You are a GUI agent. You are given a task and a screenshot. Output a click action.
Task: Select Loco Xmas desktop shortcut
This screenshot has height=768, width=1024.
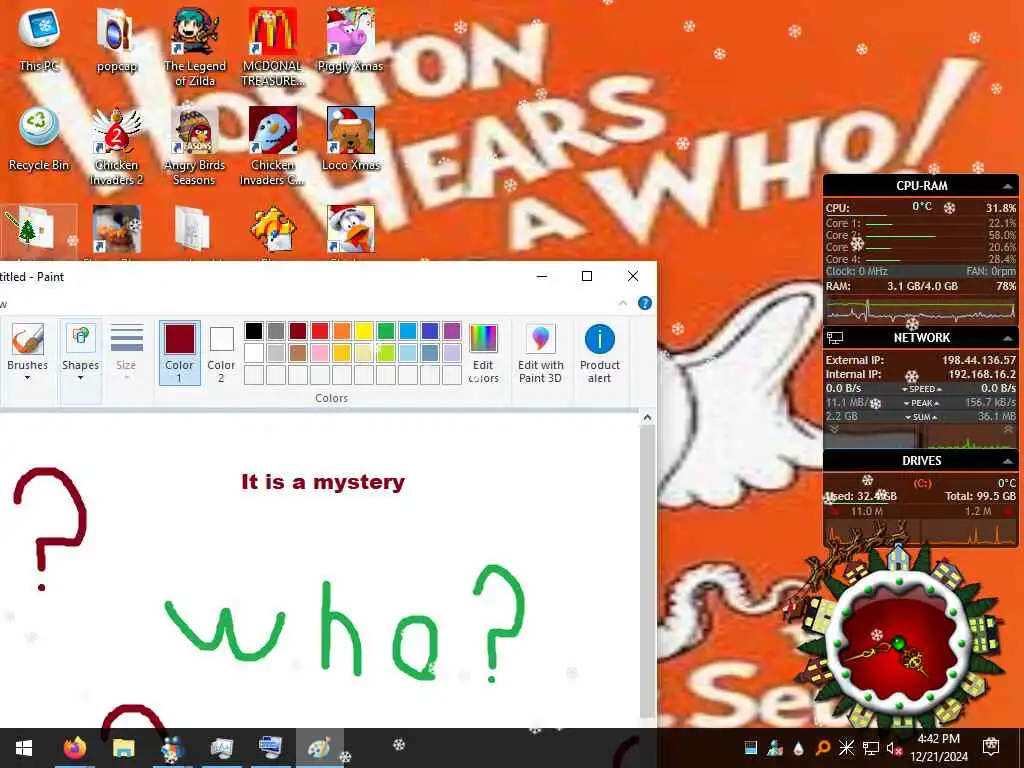tap(351, 138)
